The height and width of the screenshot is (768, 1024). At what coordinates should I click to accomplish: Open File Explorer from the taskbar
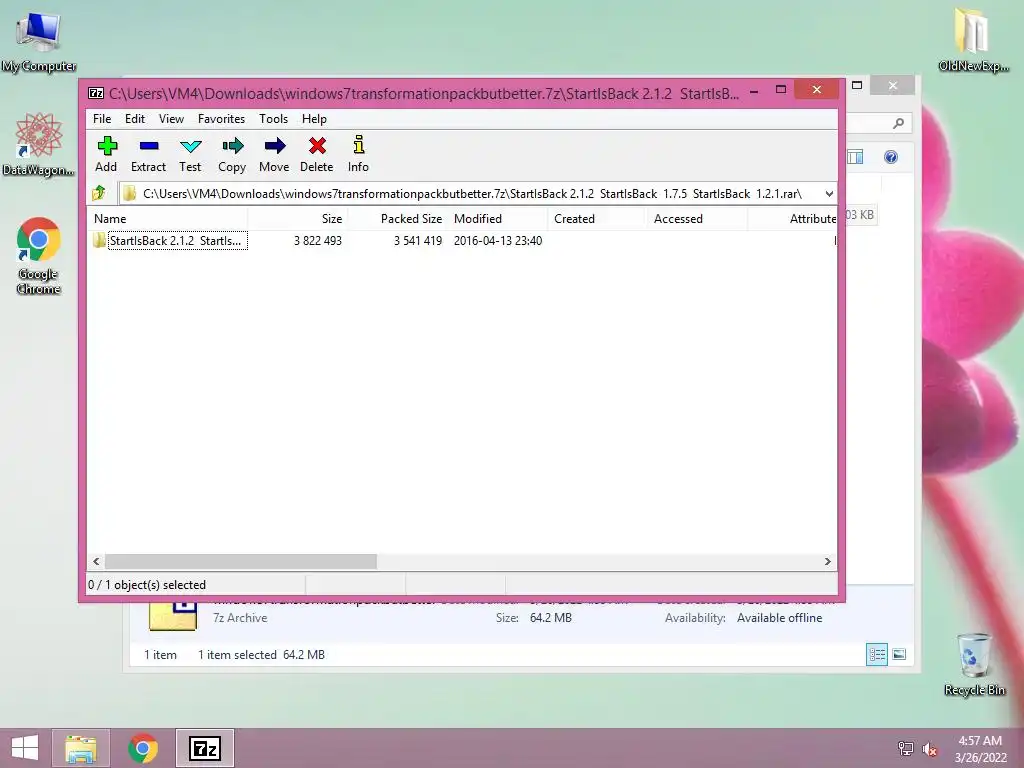click(x=81, y=748)
